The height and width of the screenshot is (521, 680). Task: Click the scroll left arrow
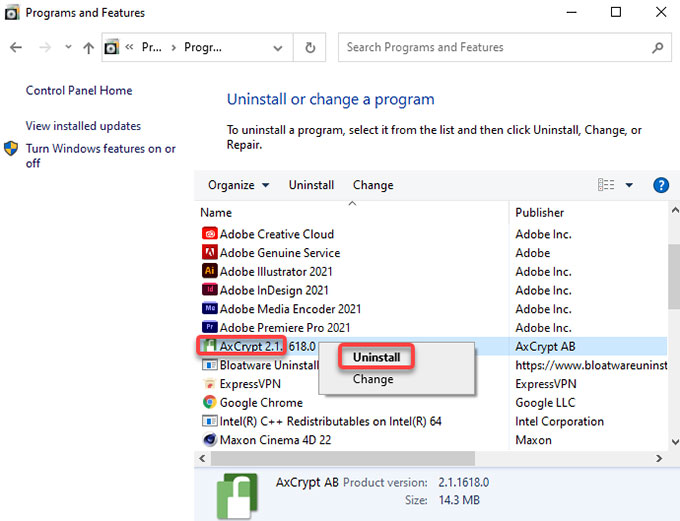(x=202, y=458)
